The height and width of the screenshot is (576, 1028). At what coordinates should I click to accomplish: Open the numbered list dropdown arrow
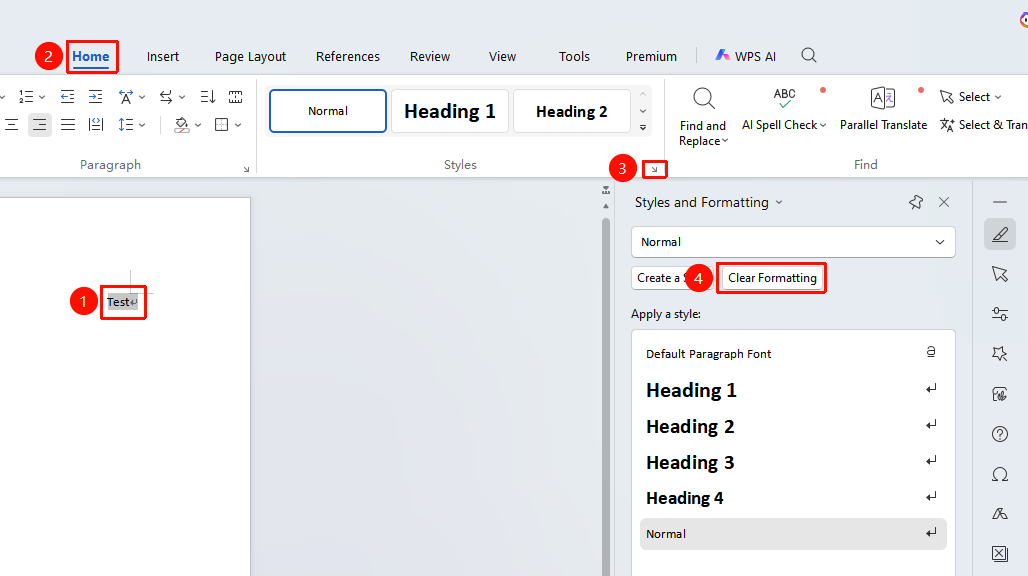(42, 98)
